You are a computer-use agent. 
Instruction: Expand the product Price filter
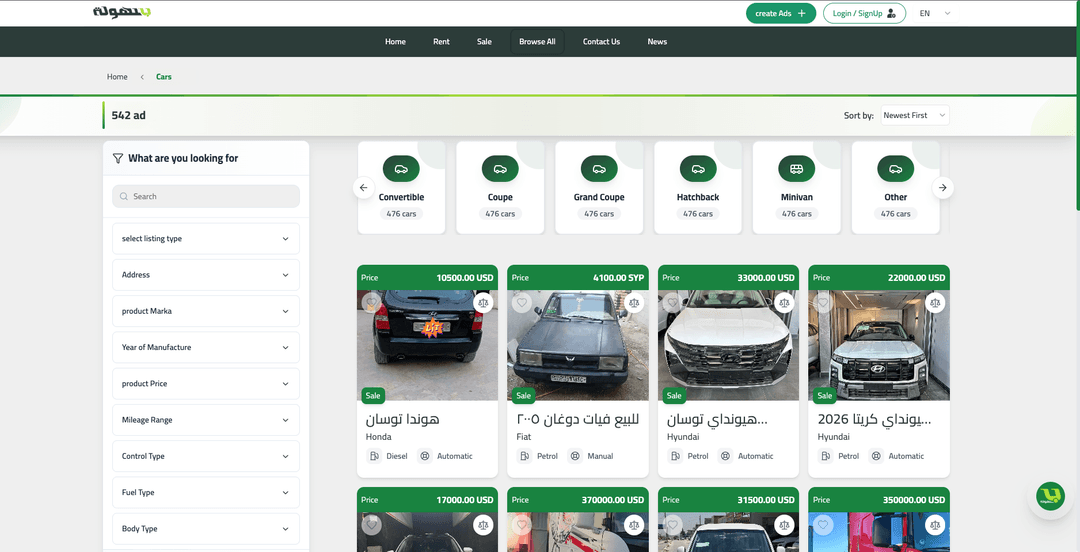[206, 384]
